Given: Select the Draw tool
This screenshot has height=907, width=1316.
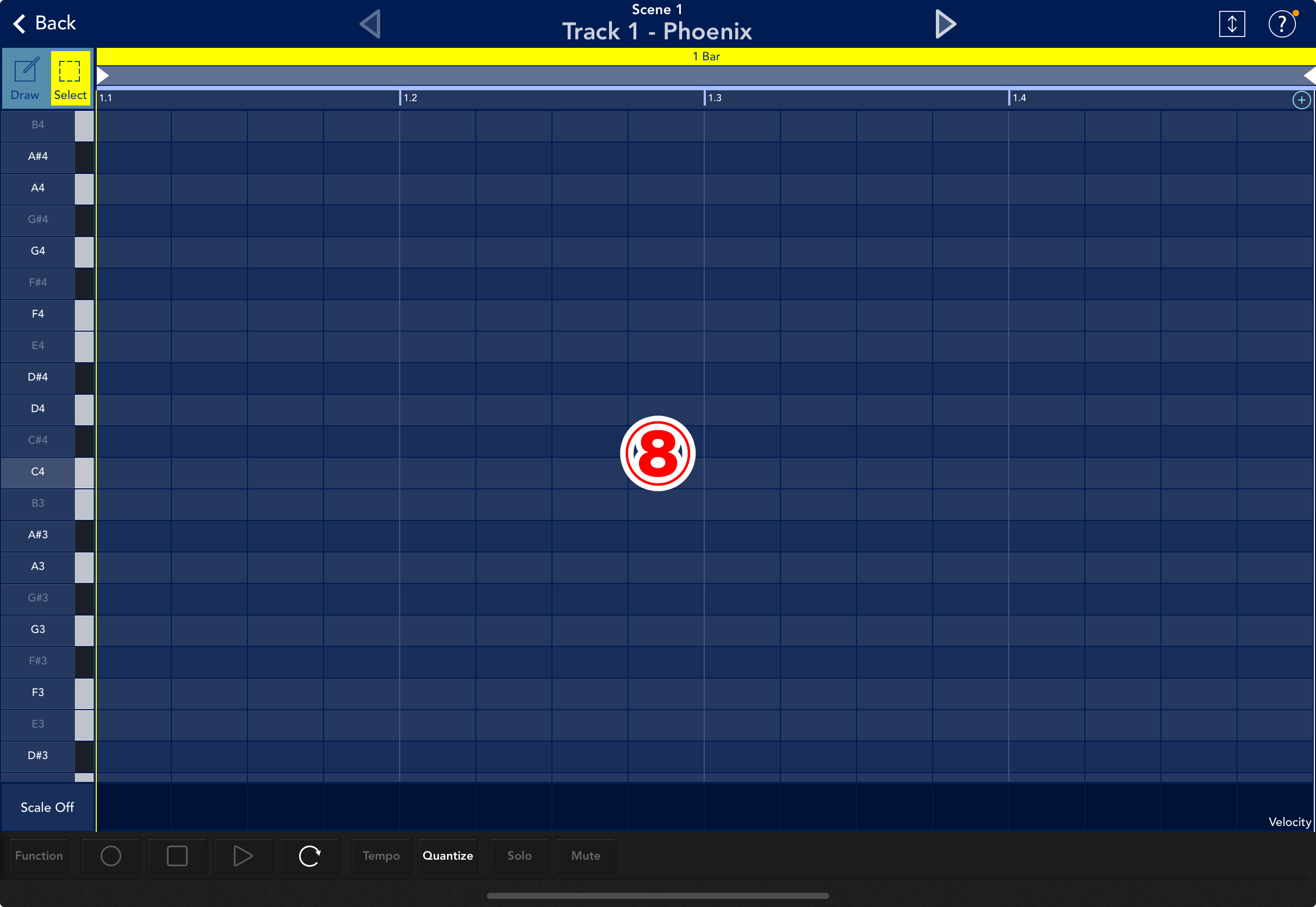Looking at the screenshot, I should (26, 78).
